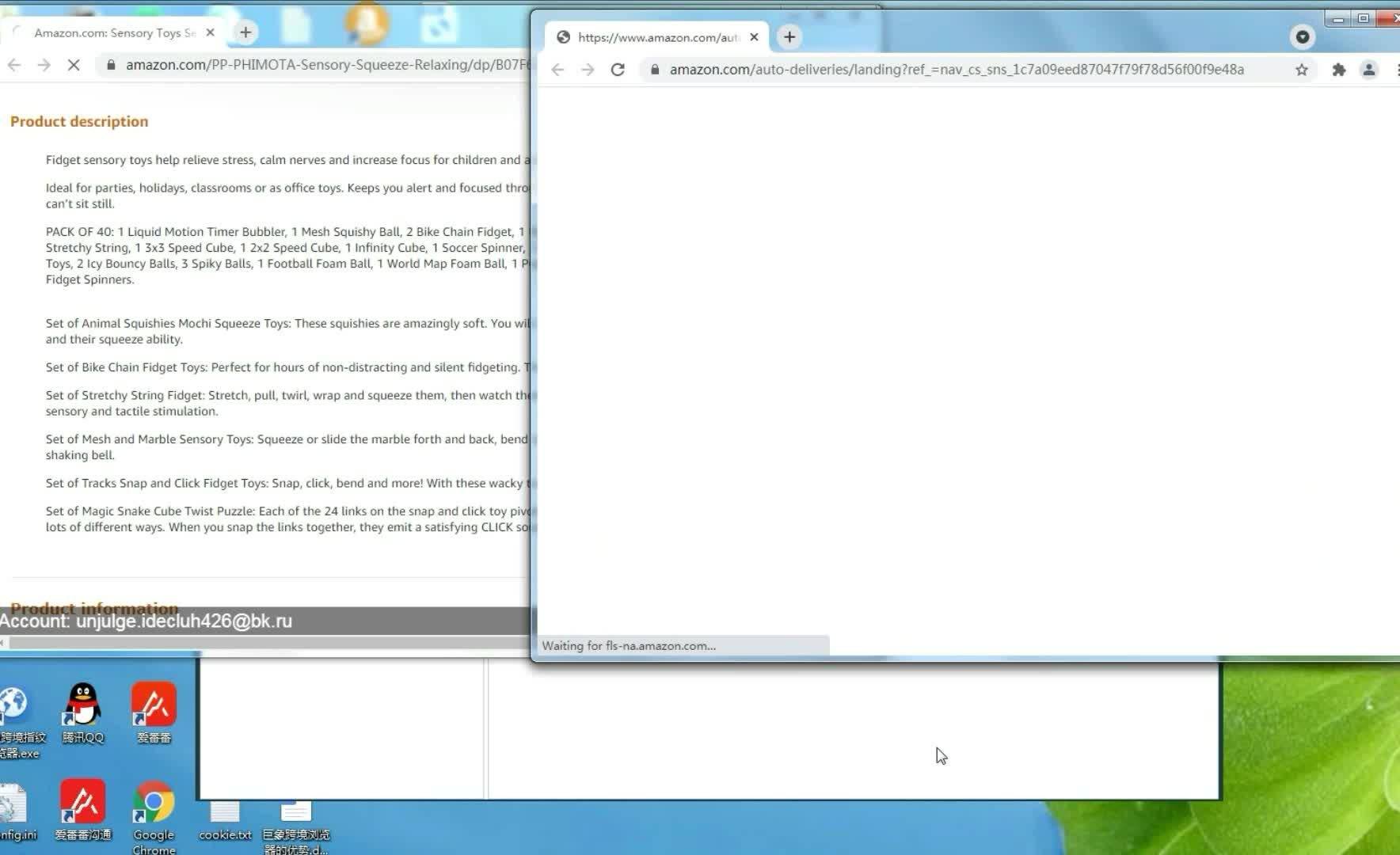
Task: Open the QQ penguin desktop icon
Action: (x=83, y=712)
